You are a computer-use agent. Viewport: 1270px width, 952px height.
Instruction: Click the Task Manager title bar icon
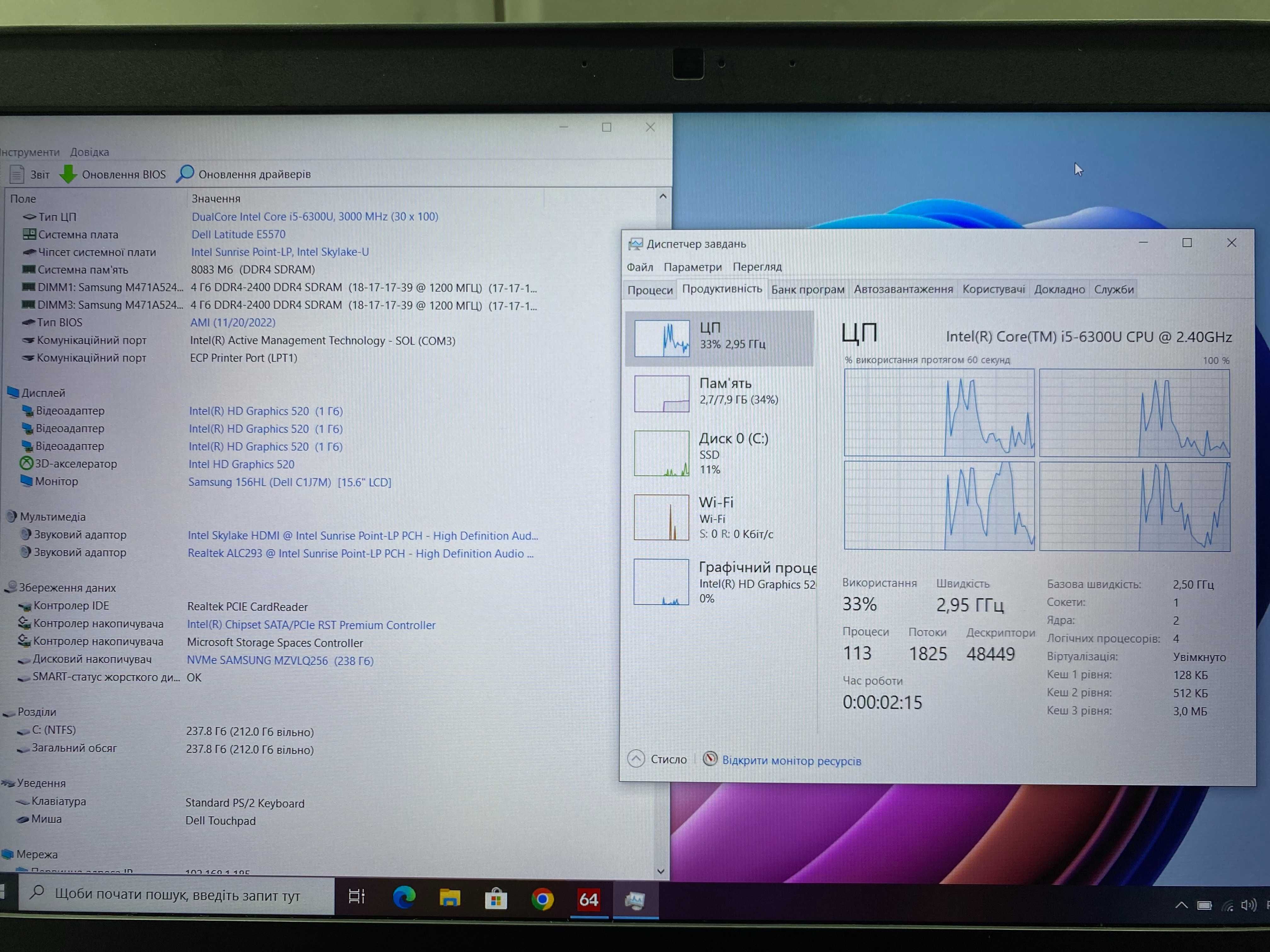635,245
